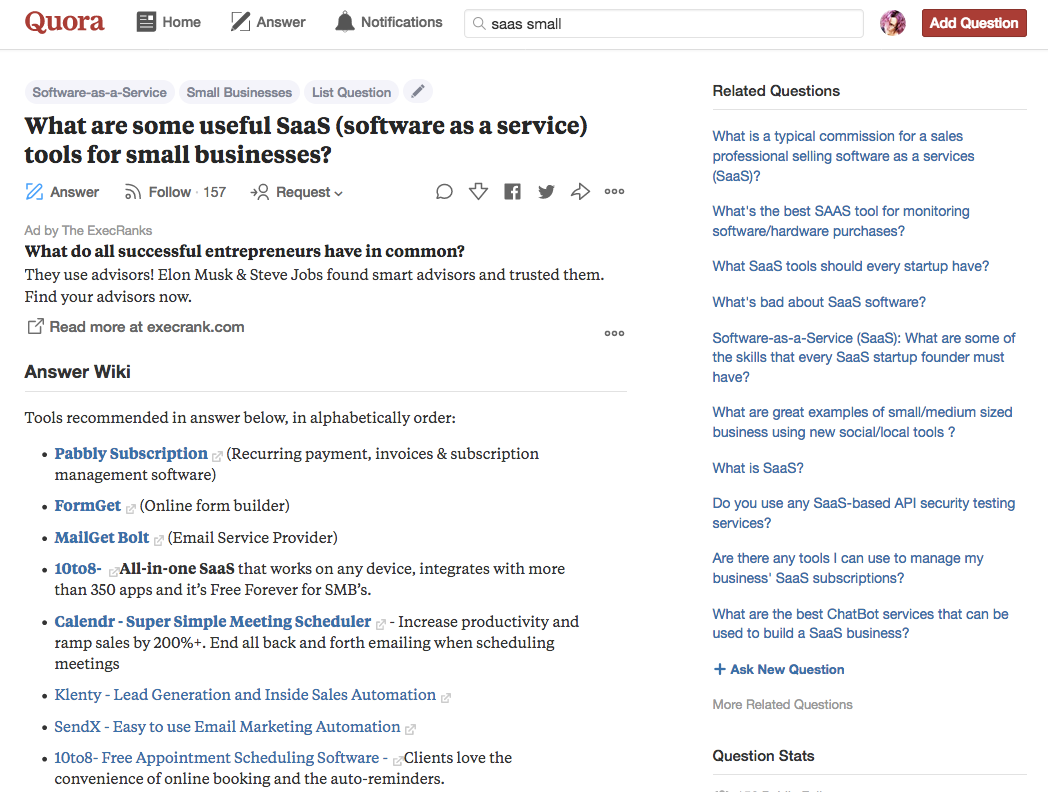This screenshot has height=792, width=1048.
Task: Click the share arrow icon
Action: pyautogui.click(x=580, y=192)
